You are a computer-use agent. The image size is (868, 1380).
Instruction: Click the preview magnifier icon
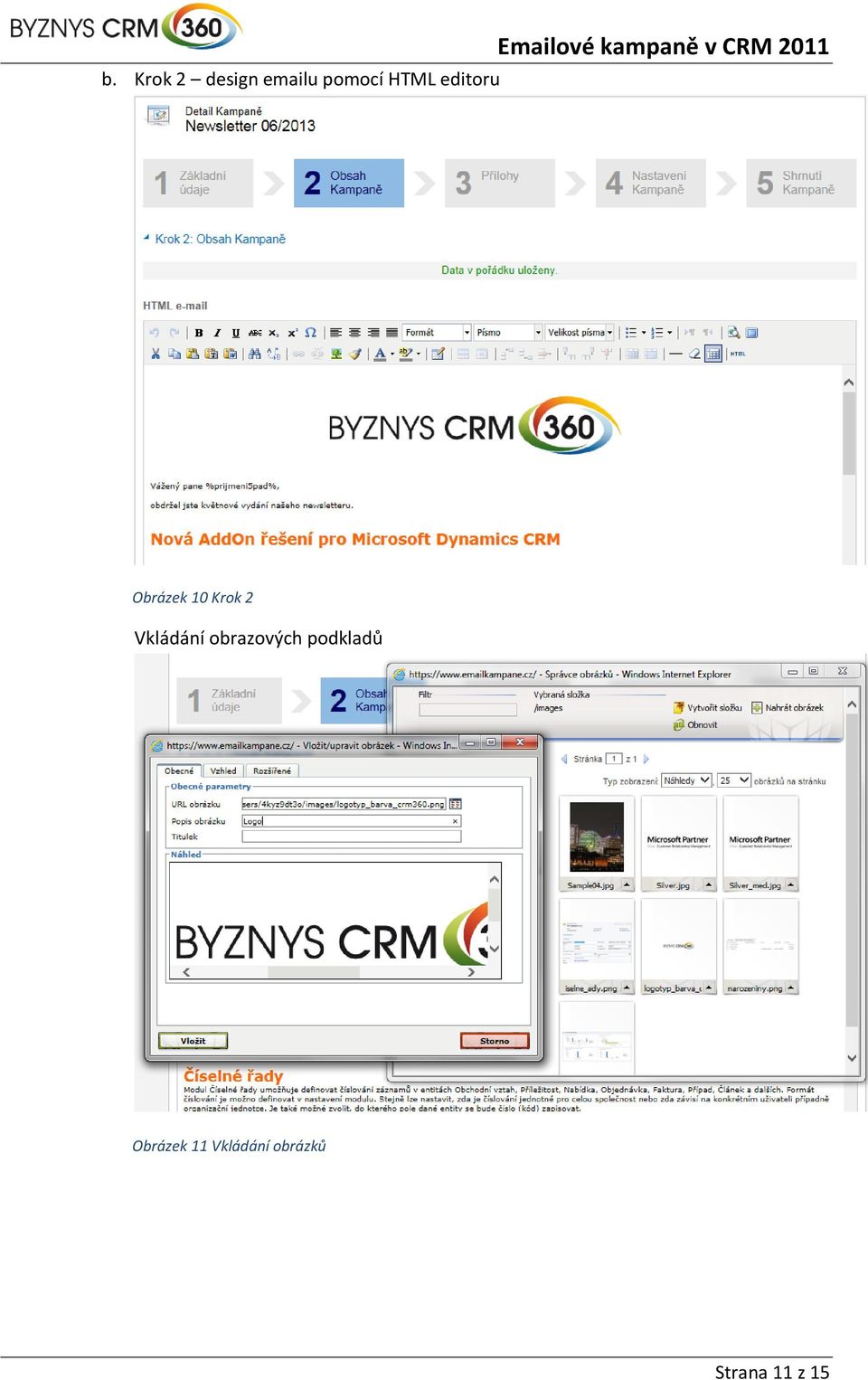point(733,333)
